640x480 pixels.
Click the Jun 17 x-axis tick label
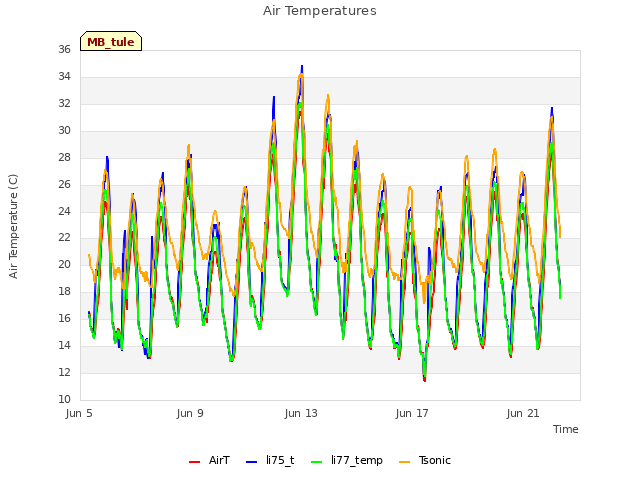click(x=412, y=413)
